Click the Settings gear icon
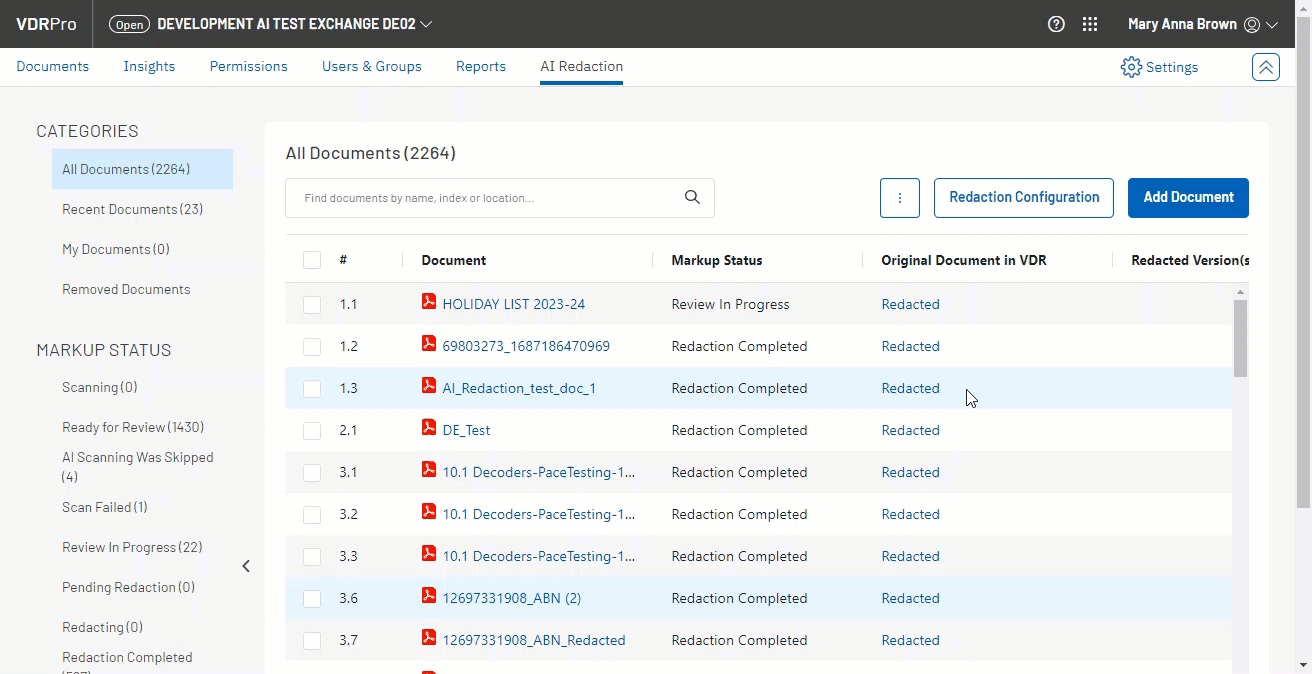 click(x=1131, y=67)
